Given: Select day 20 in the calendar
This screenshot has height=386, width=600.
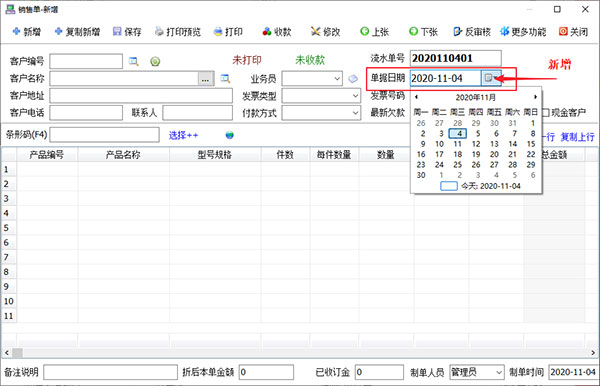Looking at the screenshot, I should [x=494, y=154].
